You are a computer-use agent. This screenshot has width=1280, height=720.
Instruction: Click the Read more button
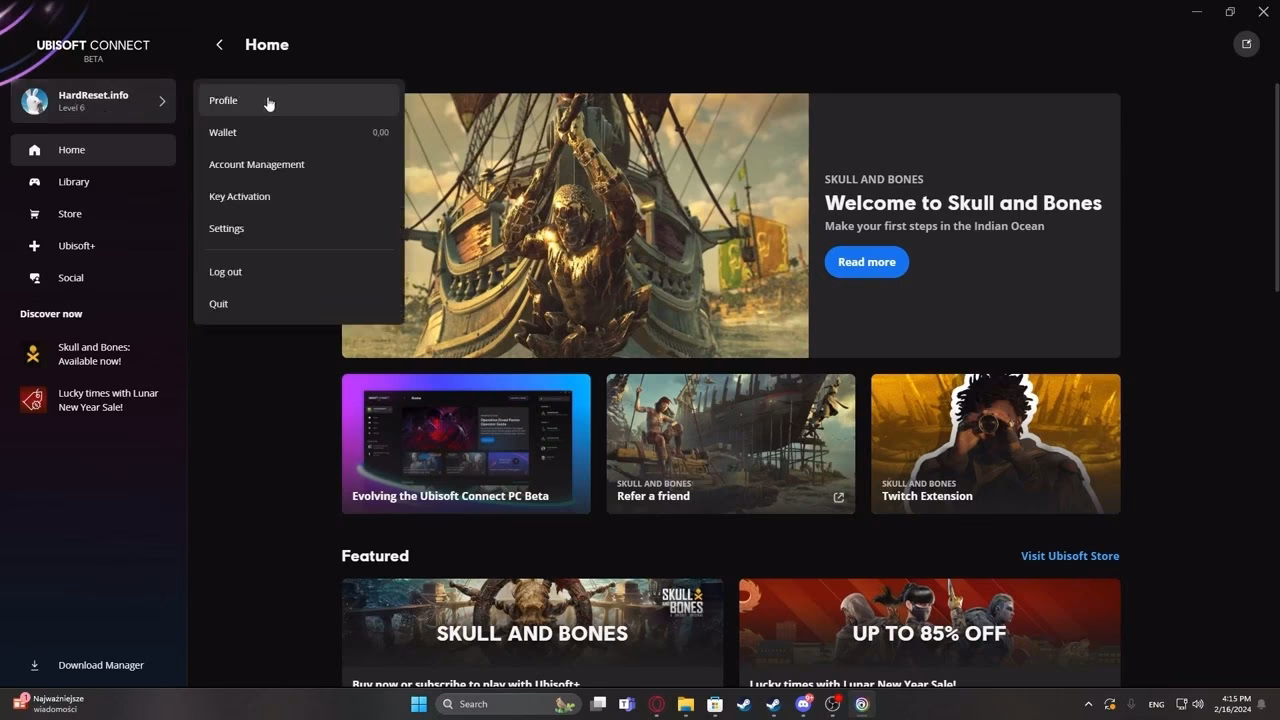tap(867, 262)
